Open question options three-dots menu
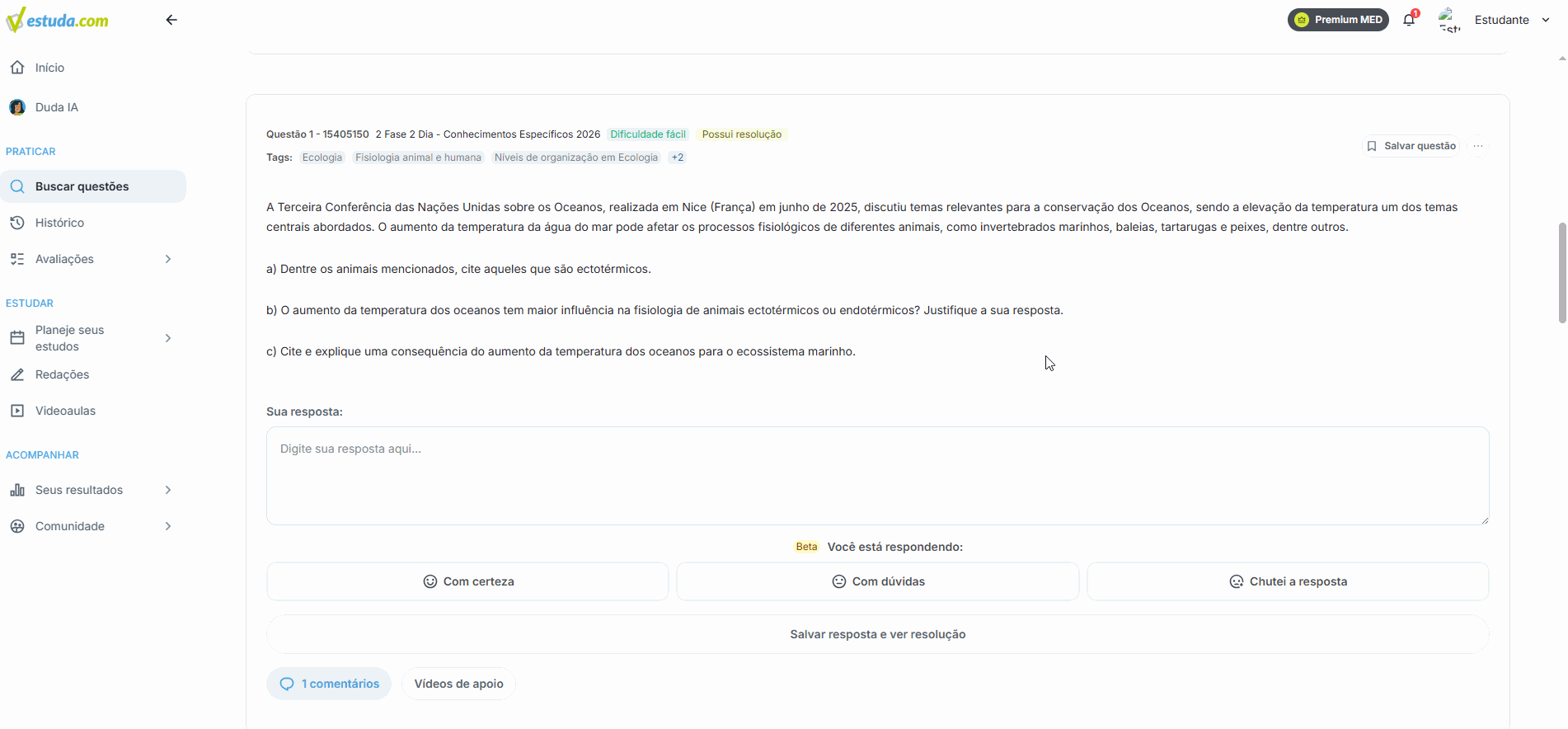1568x729 pixels. click(1478, 146)
